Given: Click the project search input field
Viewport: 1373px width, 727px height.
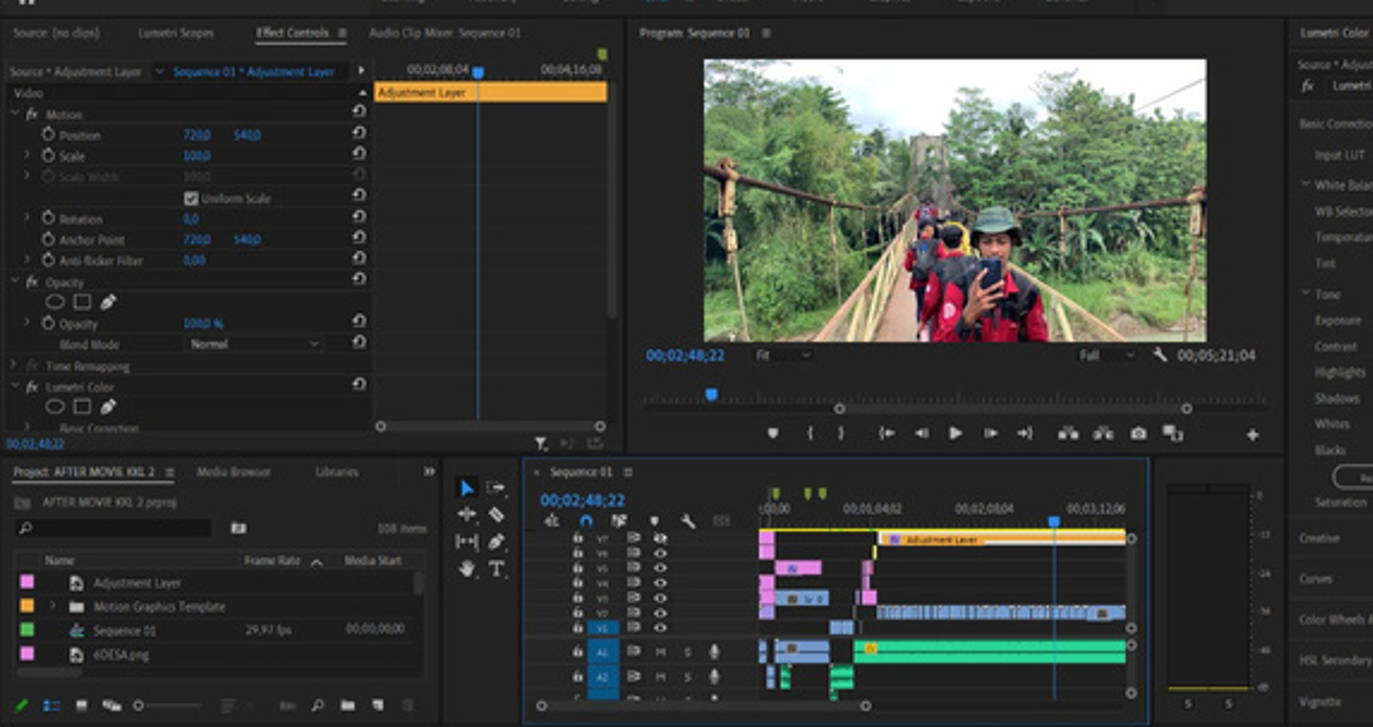Looking at the screenshot, I should click(120, 528).
